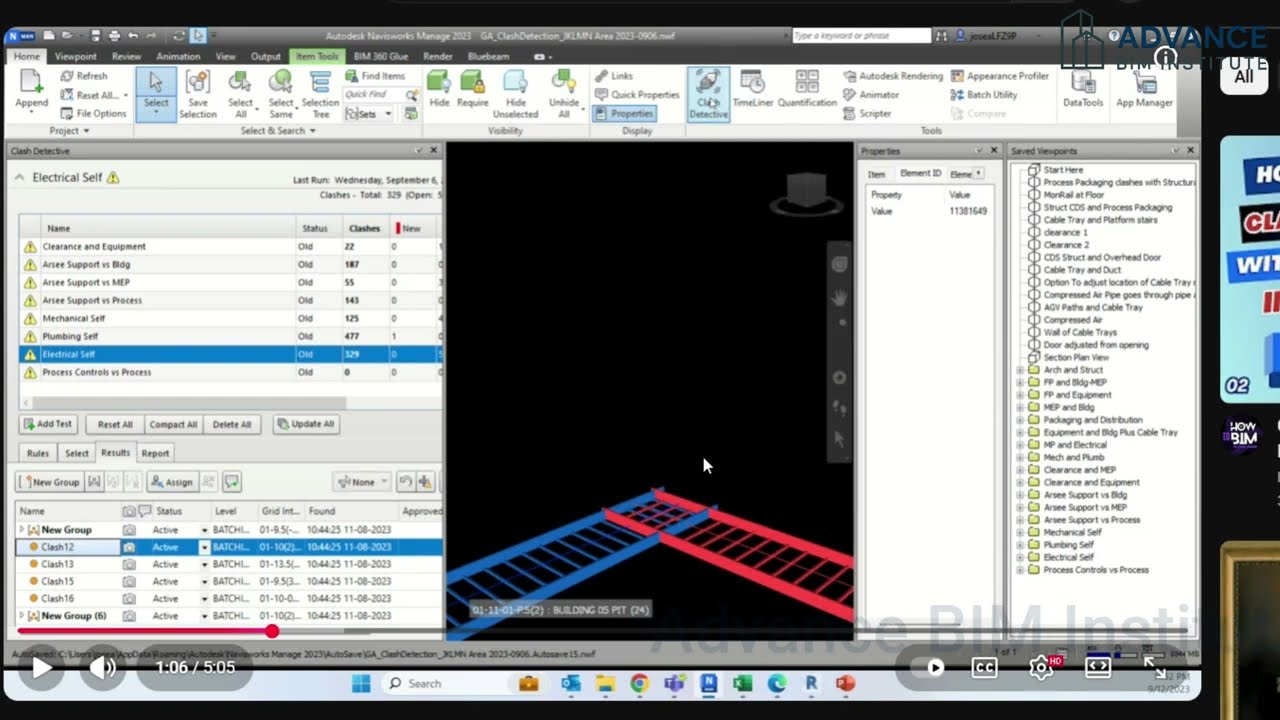The image size is (1280, 720).
Task: Expand the Arch and Struct viewpoint folder
Action: point(1020,370)
